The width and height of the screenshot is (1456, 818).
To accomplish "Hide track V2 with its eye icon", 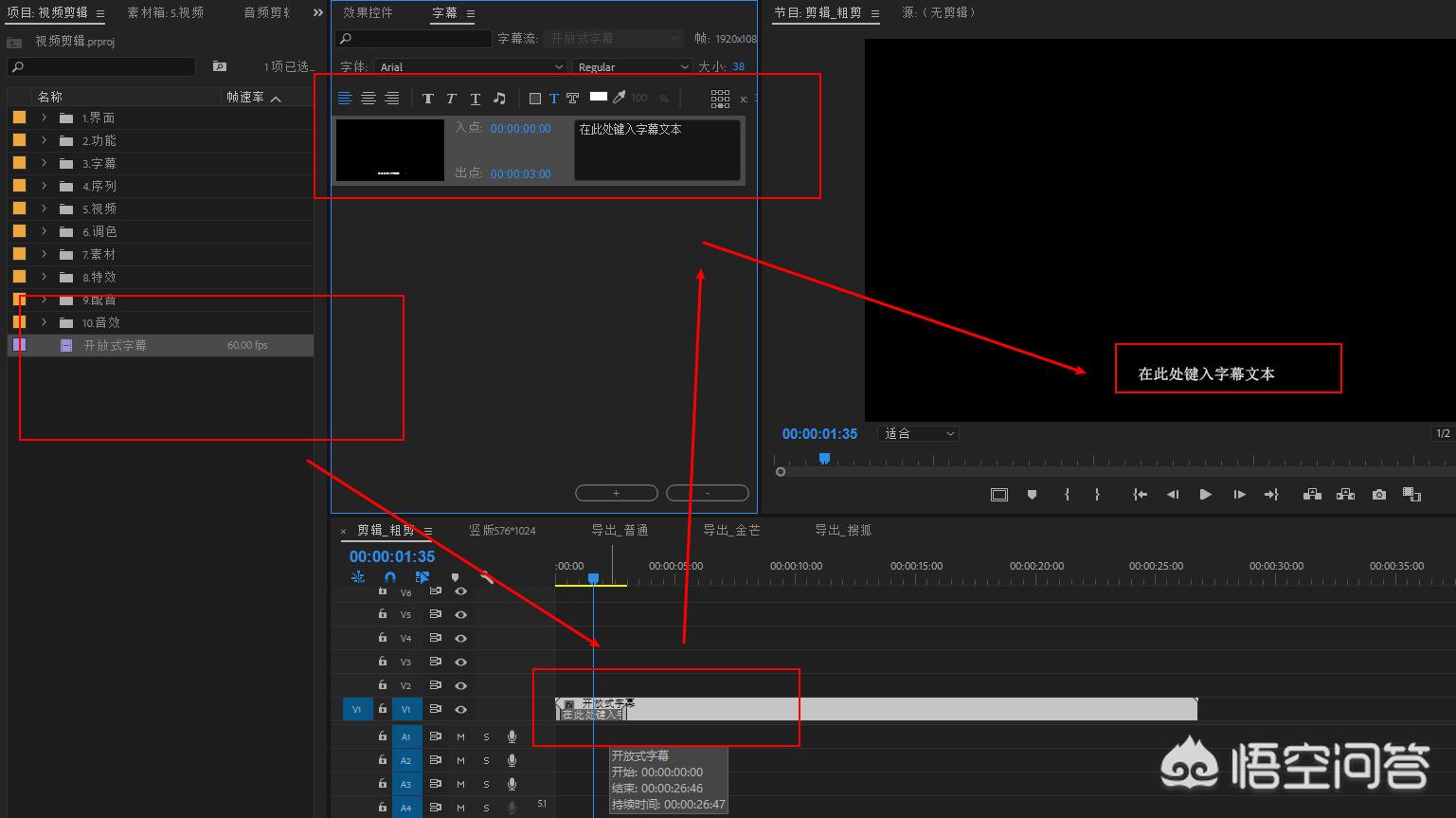I will [x=461, y=685].
